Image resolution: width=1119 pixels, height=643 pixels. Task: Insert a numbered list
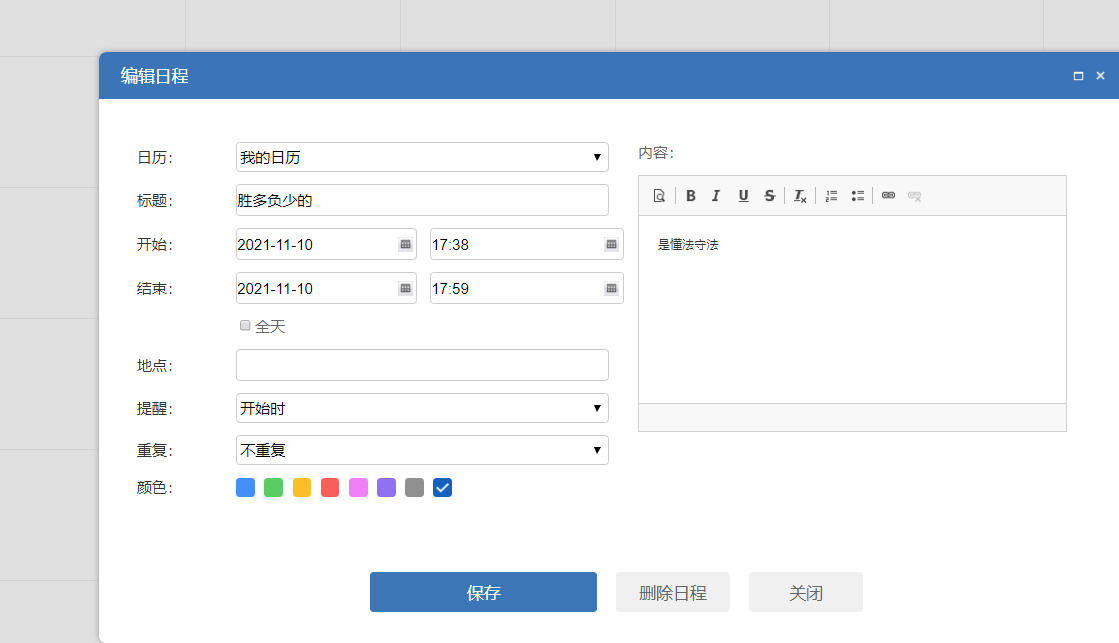click(831, 196)
